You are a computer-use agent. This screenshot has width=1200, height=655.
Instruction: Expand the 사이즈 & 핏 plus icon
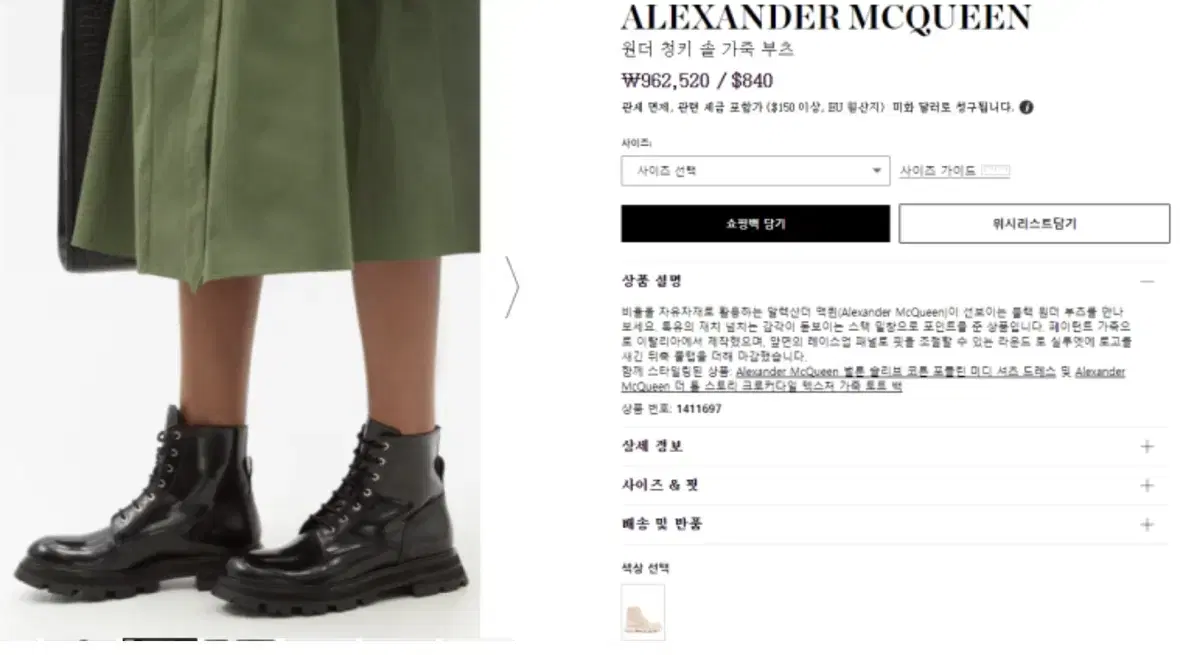click(1147, 485)
